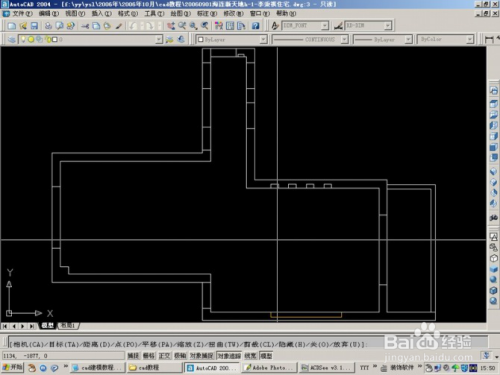
Task: Open the 格式 (Format) menu
Action: (128, 14)
